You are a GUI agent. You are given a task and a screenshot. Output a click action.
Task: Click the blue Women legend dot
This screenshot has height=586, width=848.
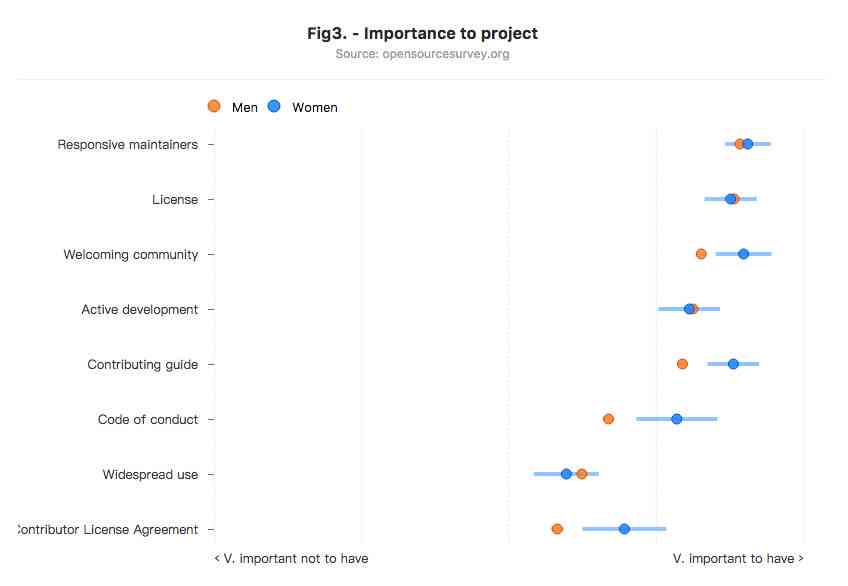274,106
